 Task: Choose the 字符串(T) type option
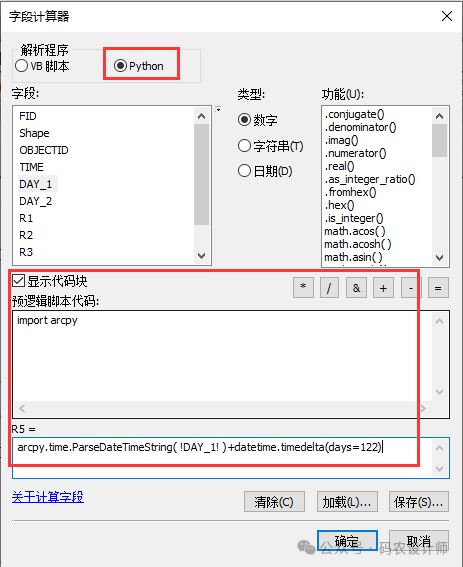click(x=244, y=146)
